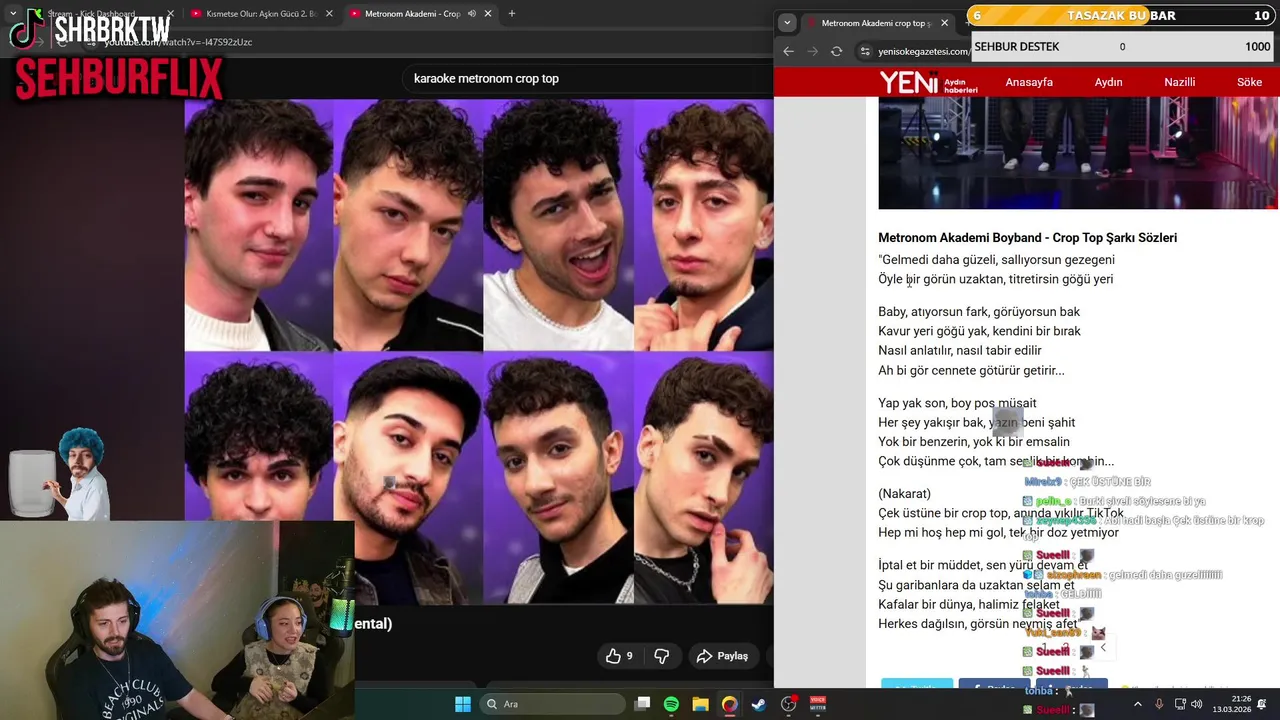
Task: Open the Söke menu item
Action: 1250,82
